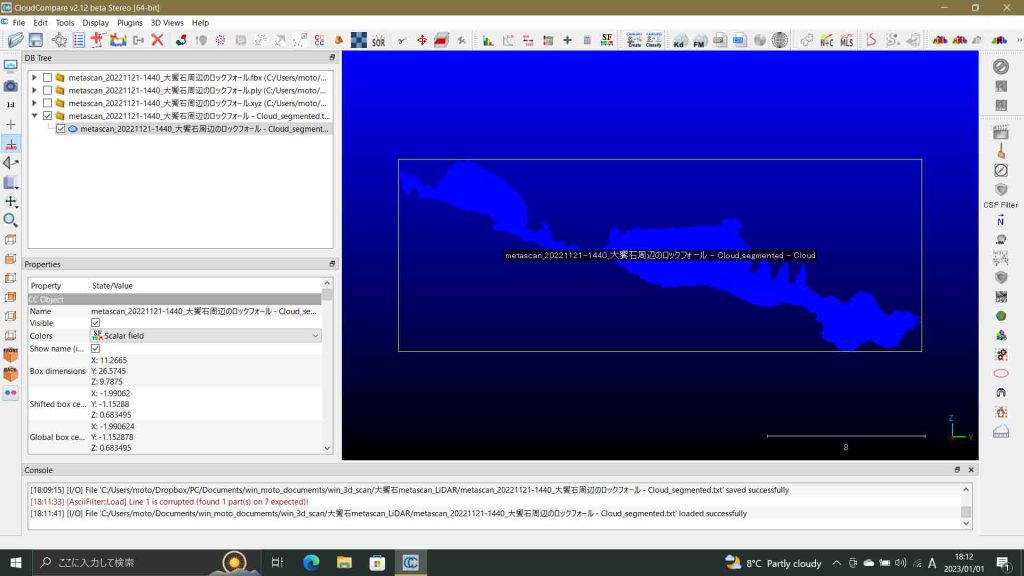The width and height of the screenshot is (1024, 576).
Task: Uncheck the Cloud_segment child cloud checkbox
Action: coord(61,129)
